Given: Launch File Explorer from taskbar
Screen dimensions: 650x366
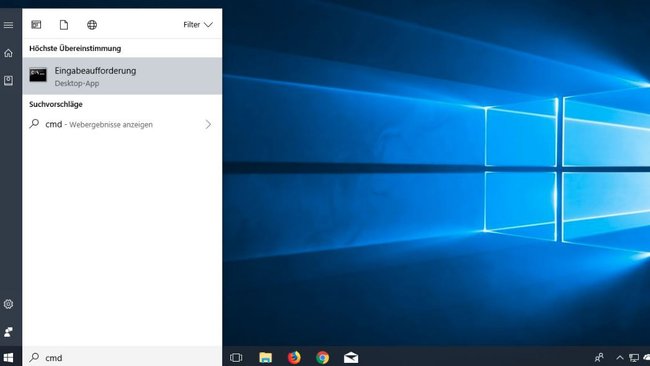Looking at the screenshot, I should tap(265, 357).
